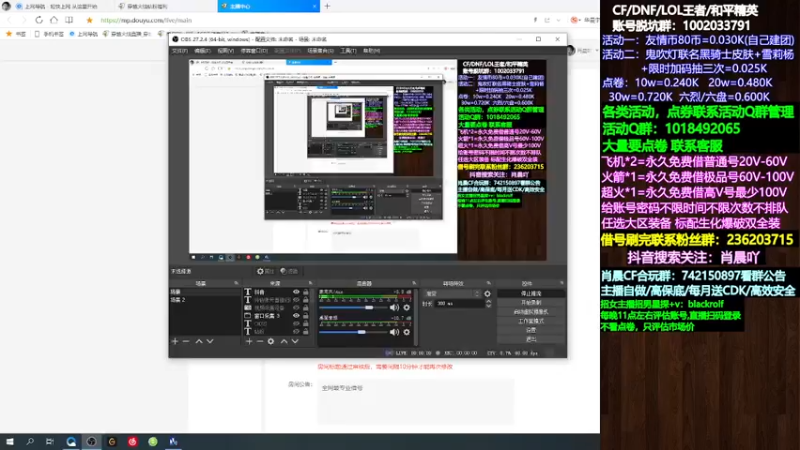Toggle visibility of the 抖音 text source
The width and height of the screenshot is (800, 450).
[296, 292]
